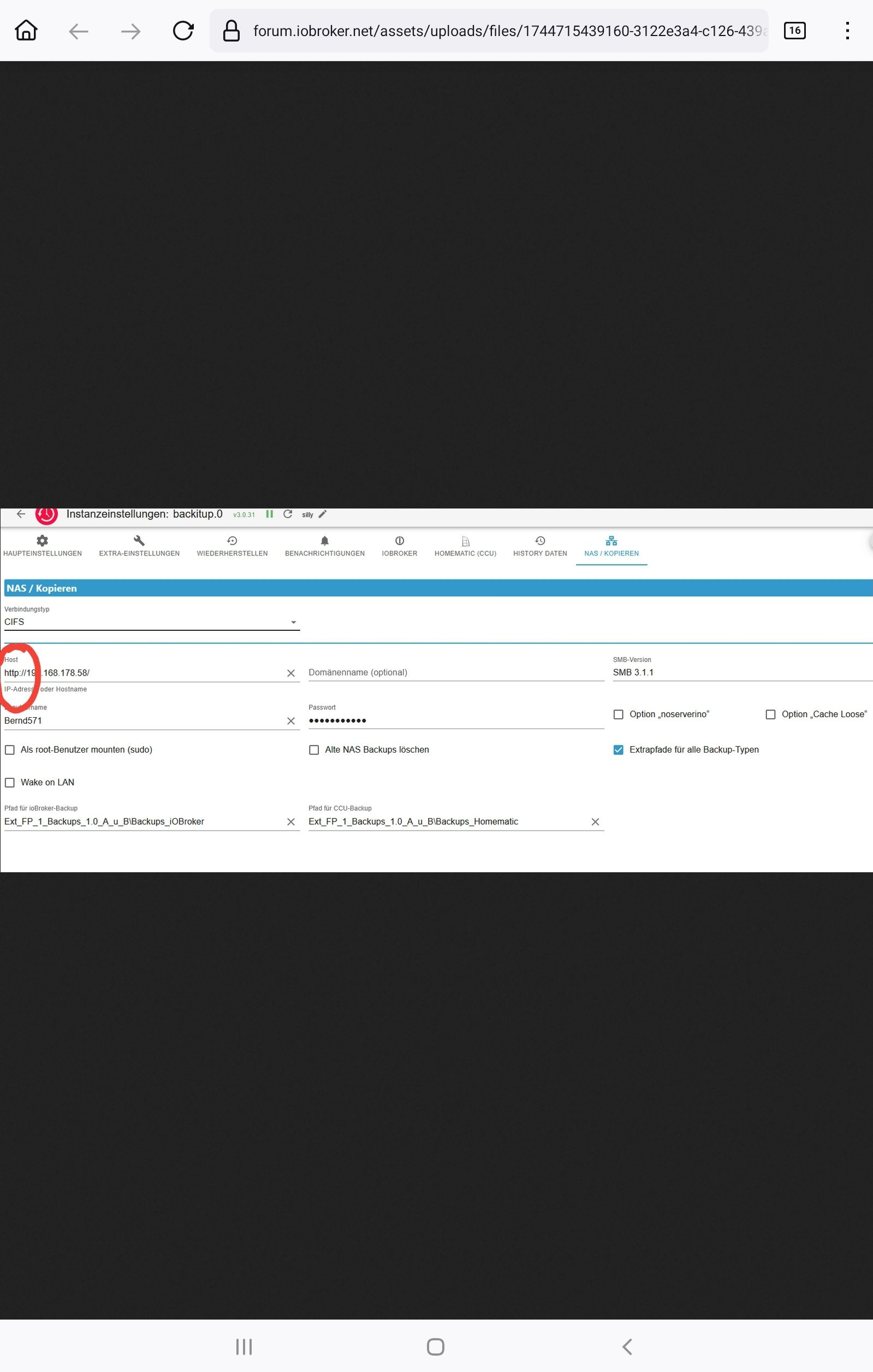Viewport: 873px width, 1372px height.
Task: Open the SMB-Version dropdown
Action: [x=743, y=672]
